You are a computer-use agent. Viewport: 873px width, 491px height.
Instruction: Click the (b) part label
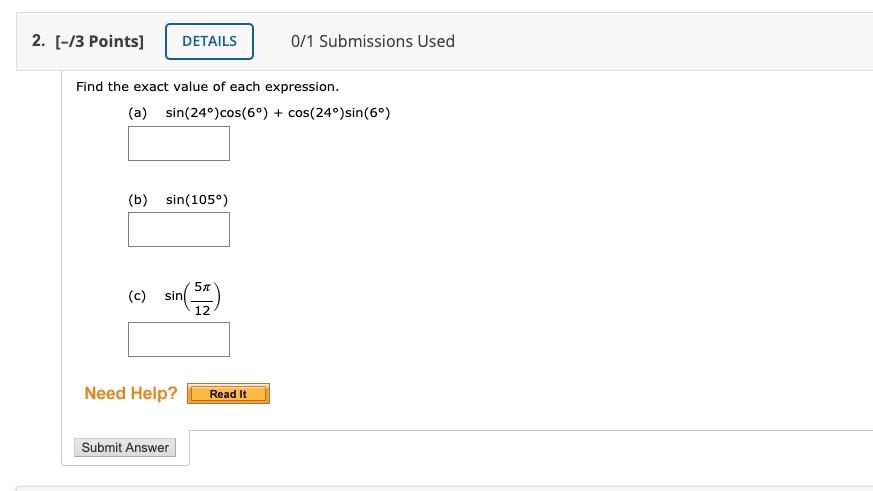[x=138, y=199]
